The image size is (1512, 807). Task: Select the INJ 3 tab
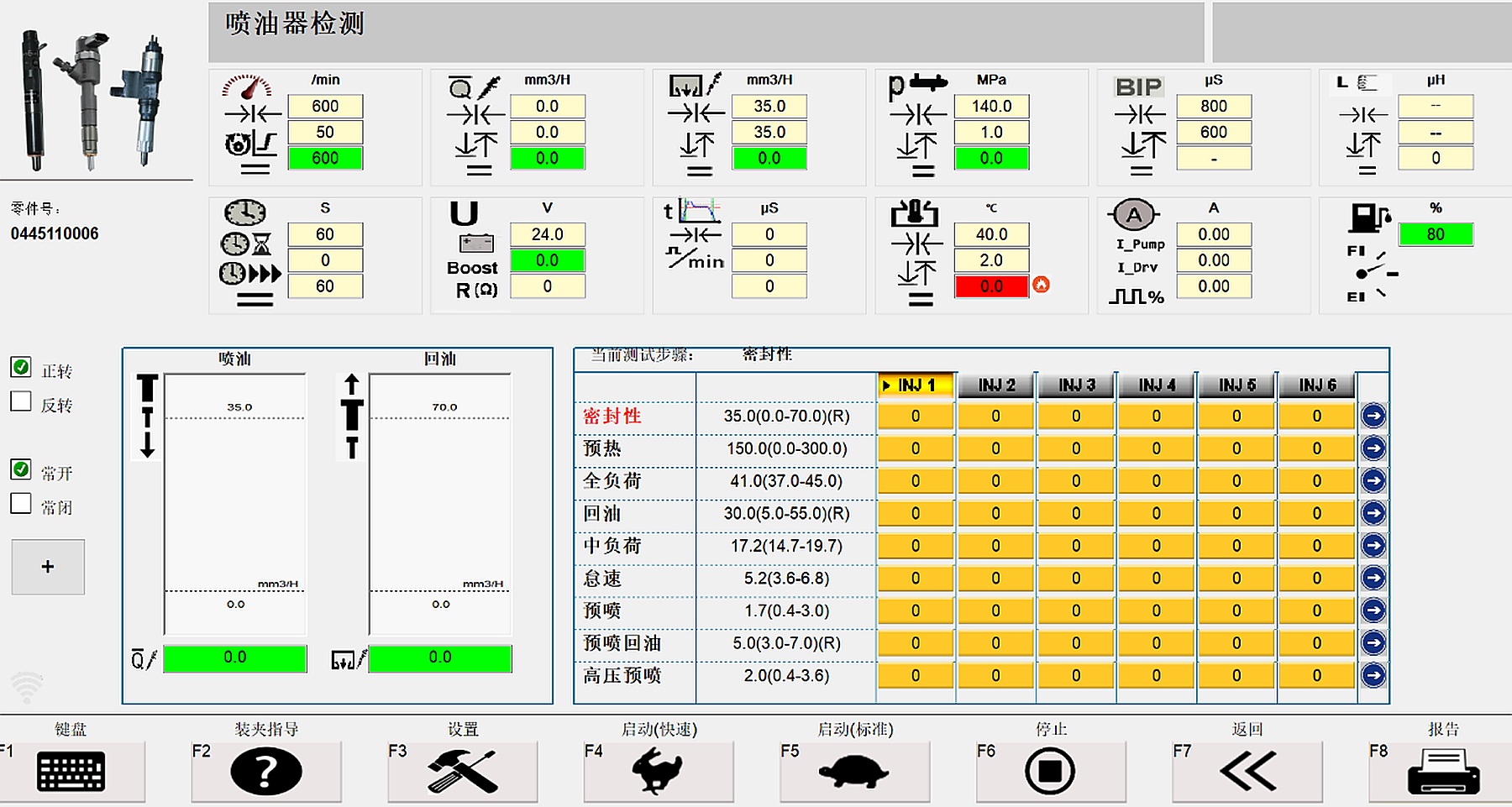(x=1076, y=385)
